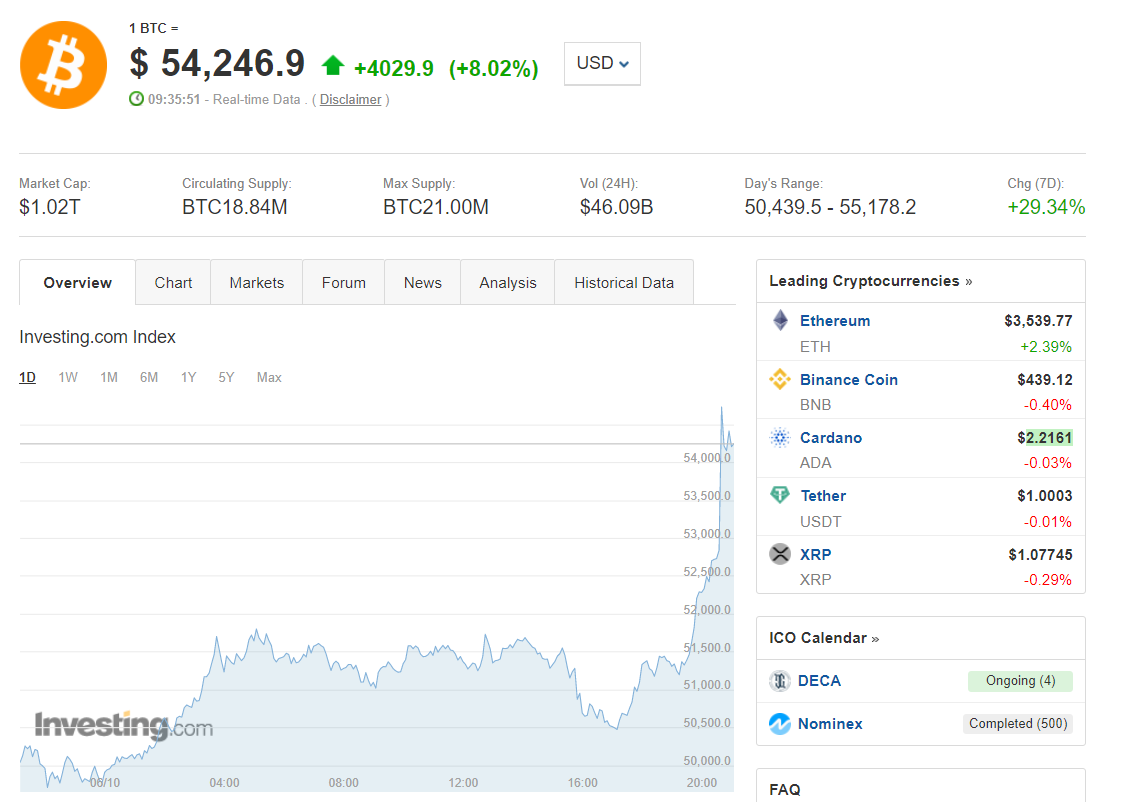
Task: Click the price spike on the chart
Action: tap(722, 410)
